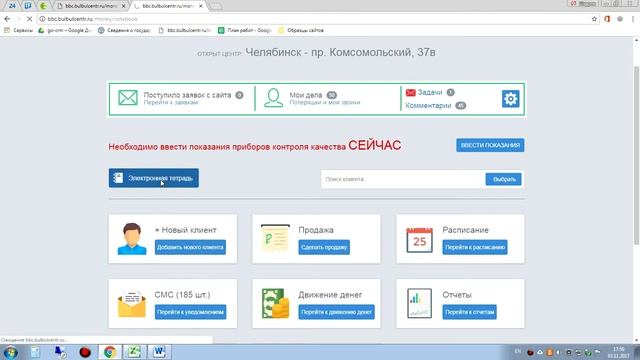
Task: Stop page loading with the X button
Action: 29,19
